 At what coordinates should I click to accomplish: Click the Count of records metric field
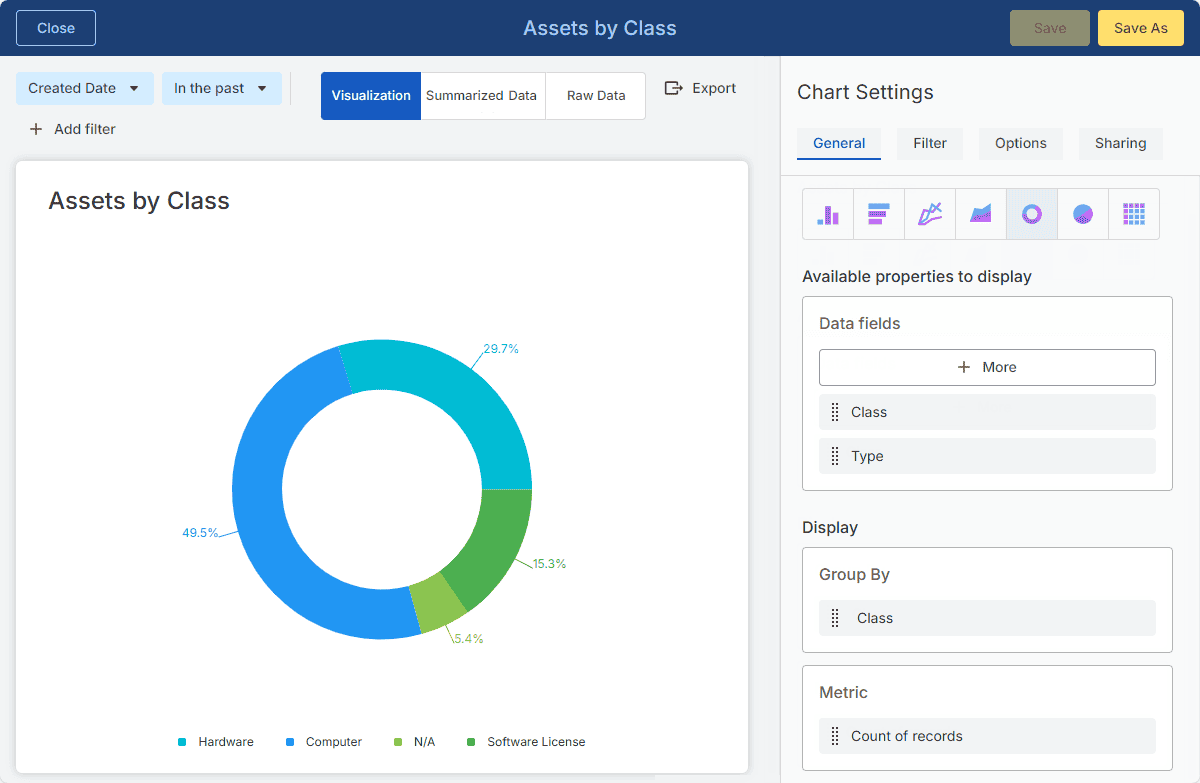[906, 736]
